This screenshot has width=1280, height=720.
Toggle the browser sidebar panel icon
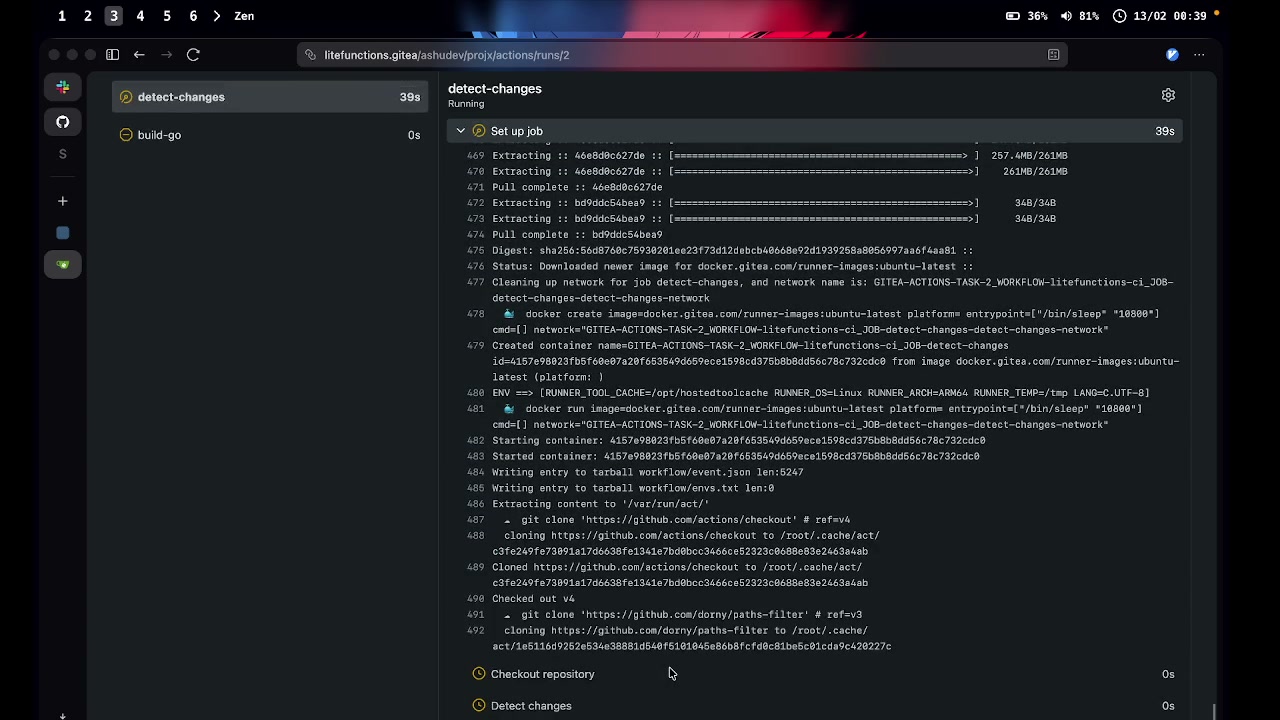(112, 55)
